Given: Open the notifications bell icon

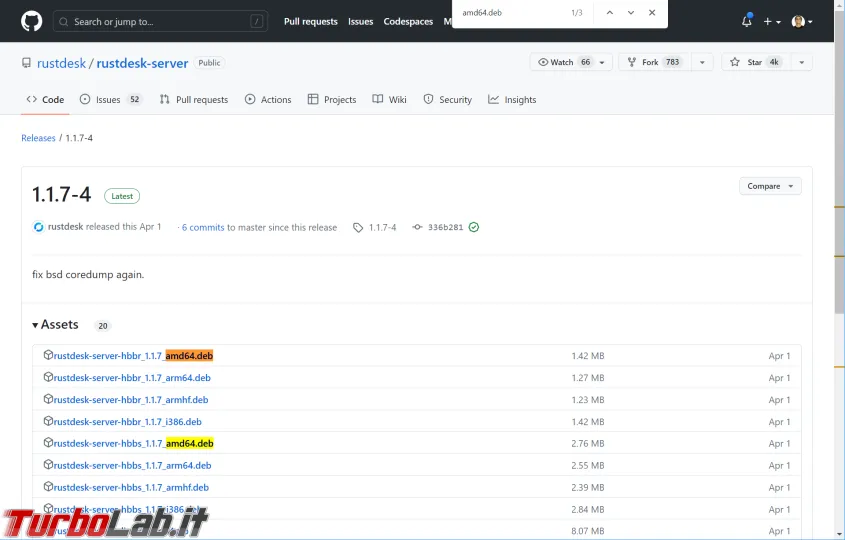Looking at the screenshot, I should click(x=747, y=21).
